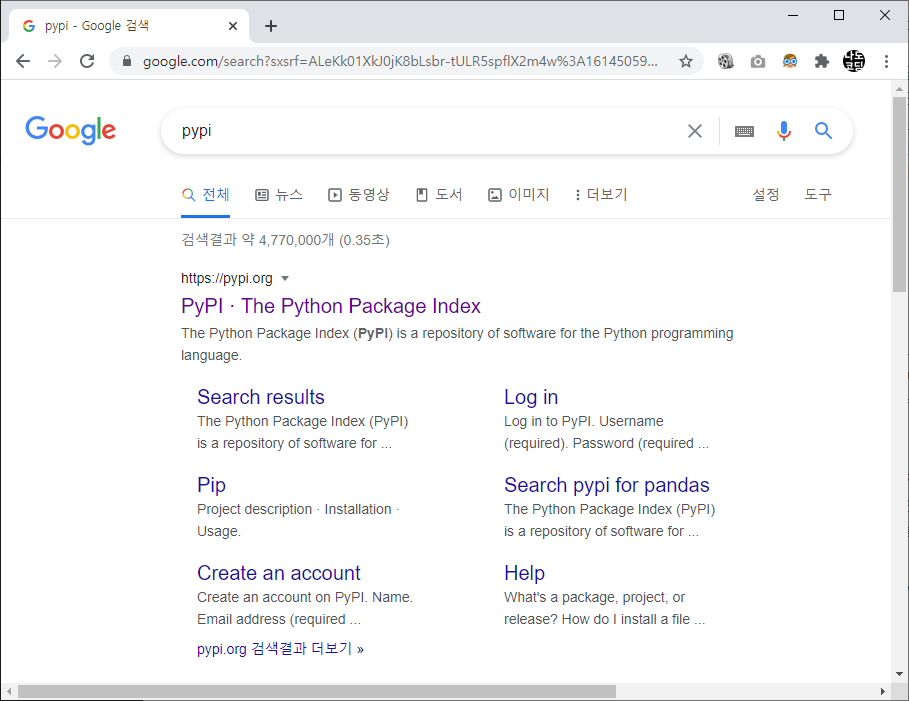Switch to the 도서 tab
This screenshot has width=909, height=701.
[x=439, y=195]
